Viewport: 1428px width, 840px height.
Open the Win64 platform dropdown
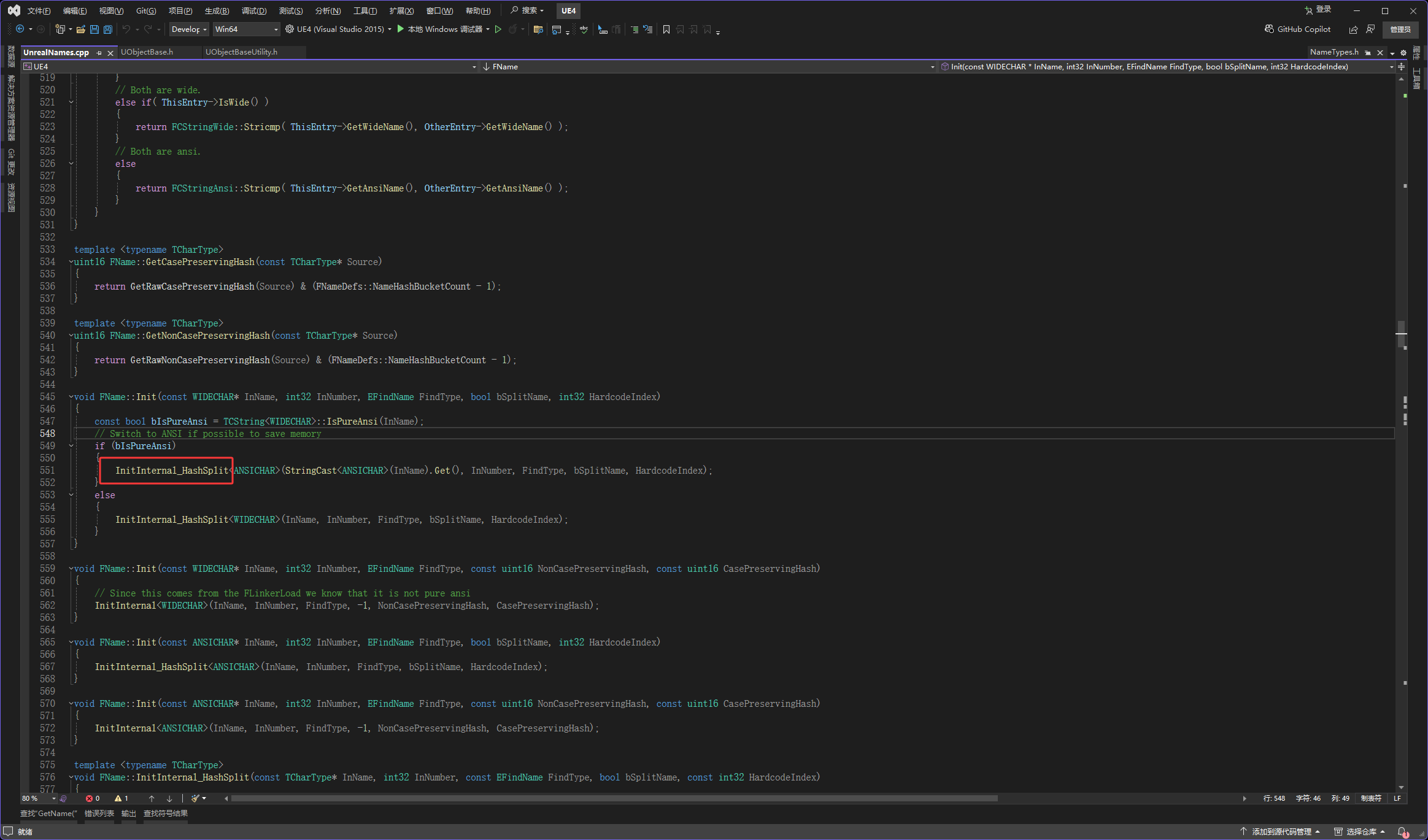pyautogui.click(x=246, y=29)
